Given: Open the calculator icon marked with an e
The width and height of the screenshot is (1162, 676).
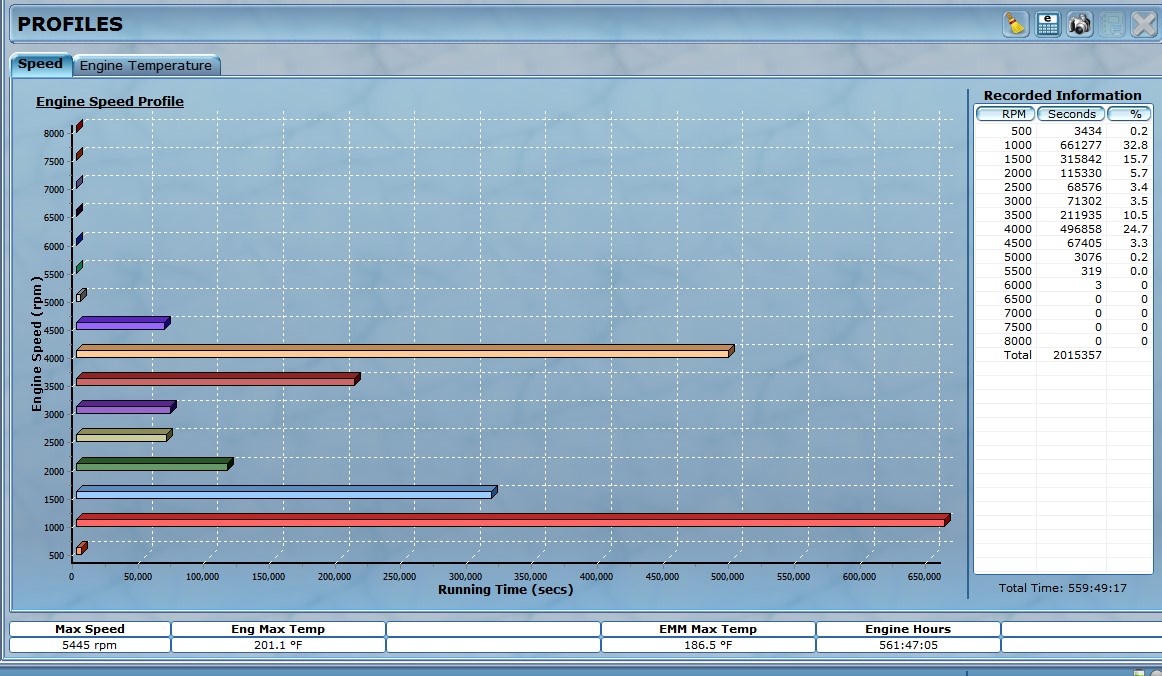Looking at the screenshot, I should point(1048,24).
